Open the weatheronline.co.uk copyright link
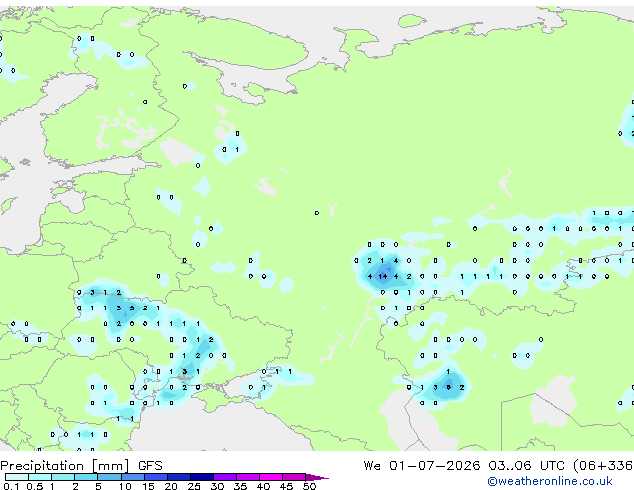The image size is (634, 490). pos(550,481)
